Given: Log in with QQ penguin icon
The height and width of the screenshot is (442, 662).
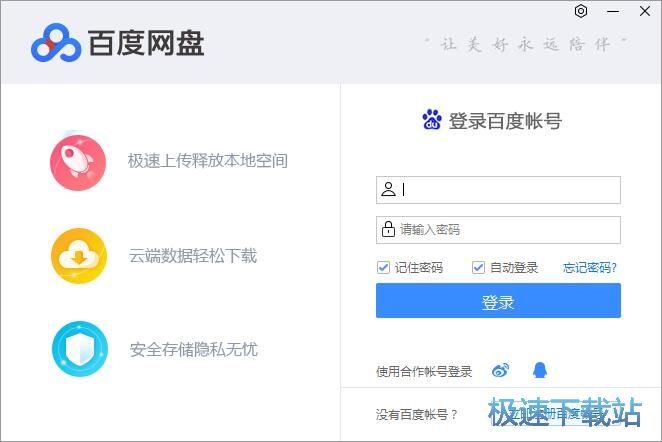Looking at the screenshot, I should [x=540, y=370].
